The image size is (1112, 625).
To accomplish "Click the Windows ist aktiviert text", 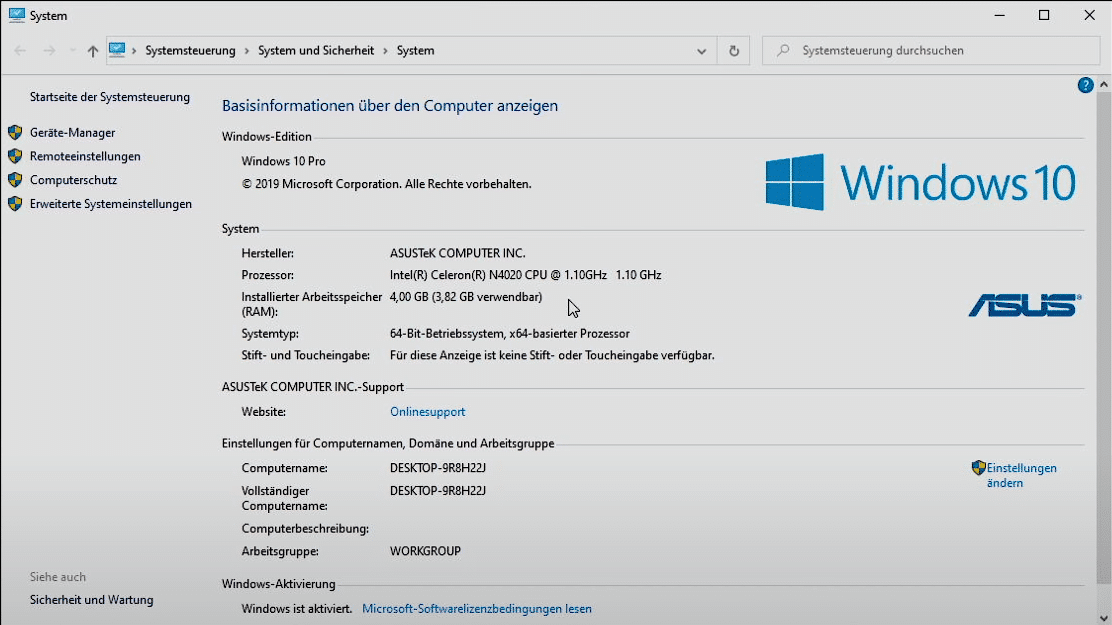I will [296, 609].
